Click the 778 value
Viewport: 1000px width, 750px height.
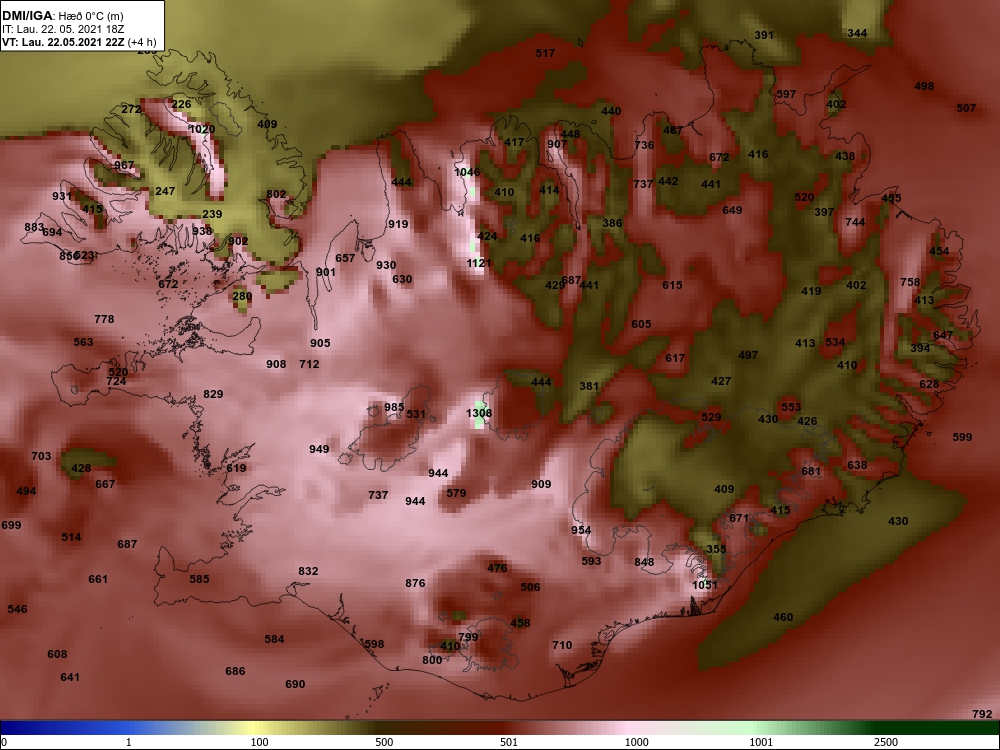[x=104, y=319]
